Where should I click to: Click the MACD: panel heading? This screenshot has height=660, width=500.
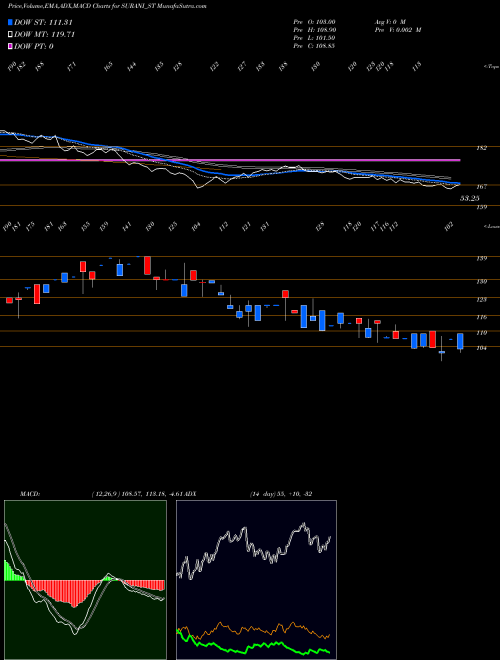coord(30,494)
